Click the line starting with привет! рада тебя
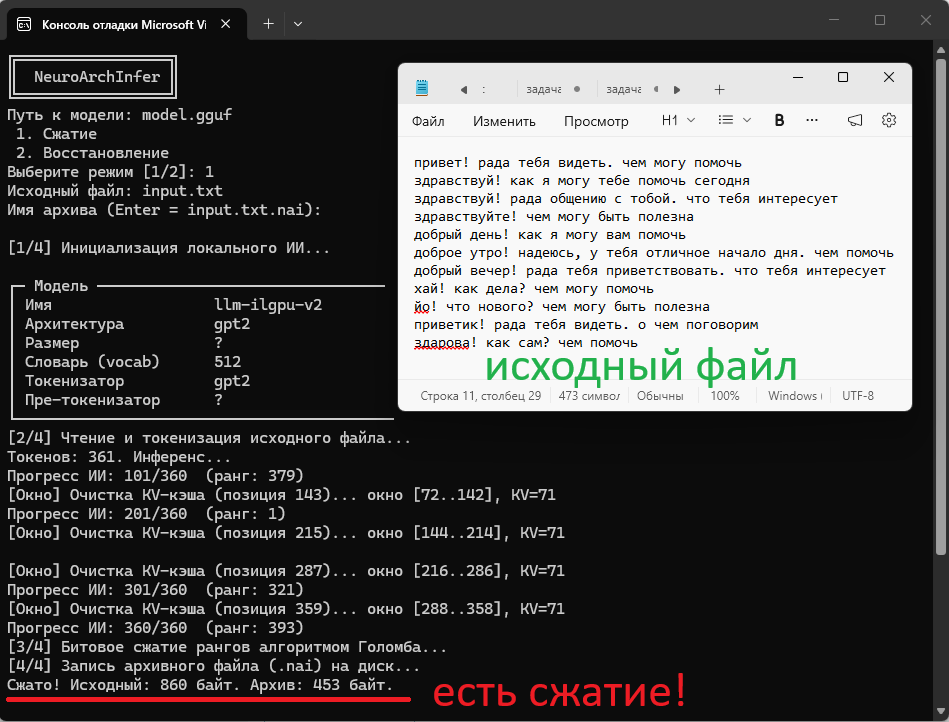This screenshot has width=949, height=722. pyautogui.click(x=577, y=163)
